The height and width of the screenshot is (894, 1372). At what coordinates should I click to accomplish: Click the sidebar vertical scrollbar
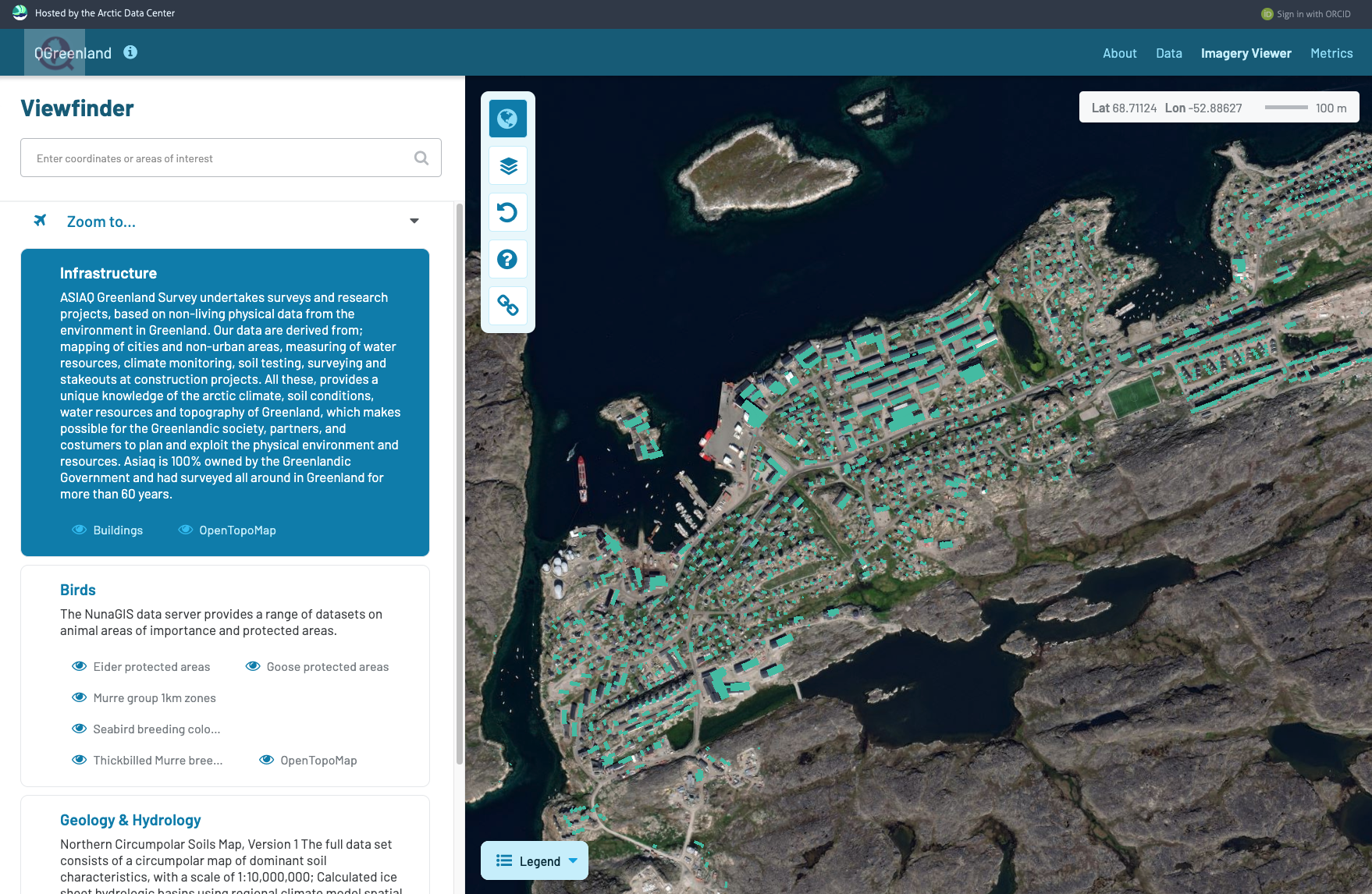(460, 484)
